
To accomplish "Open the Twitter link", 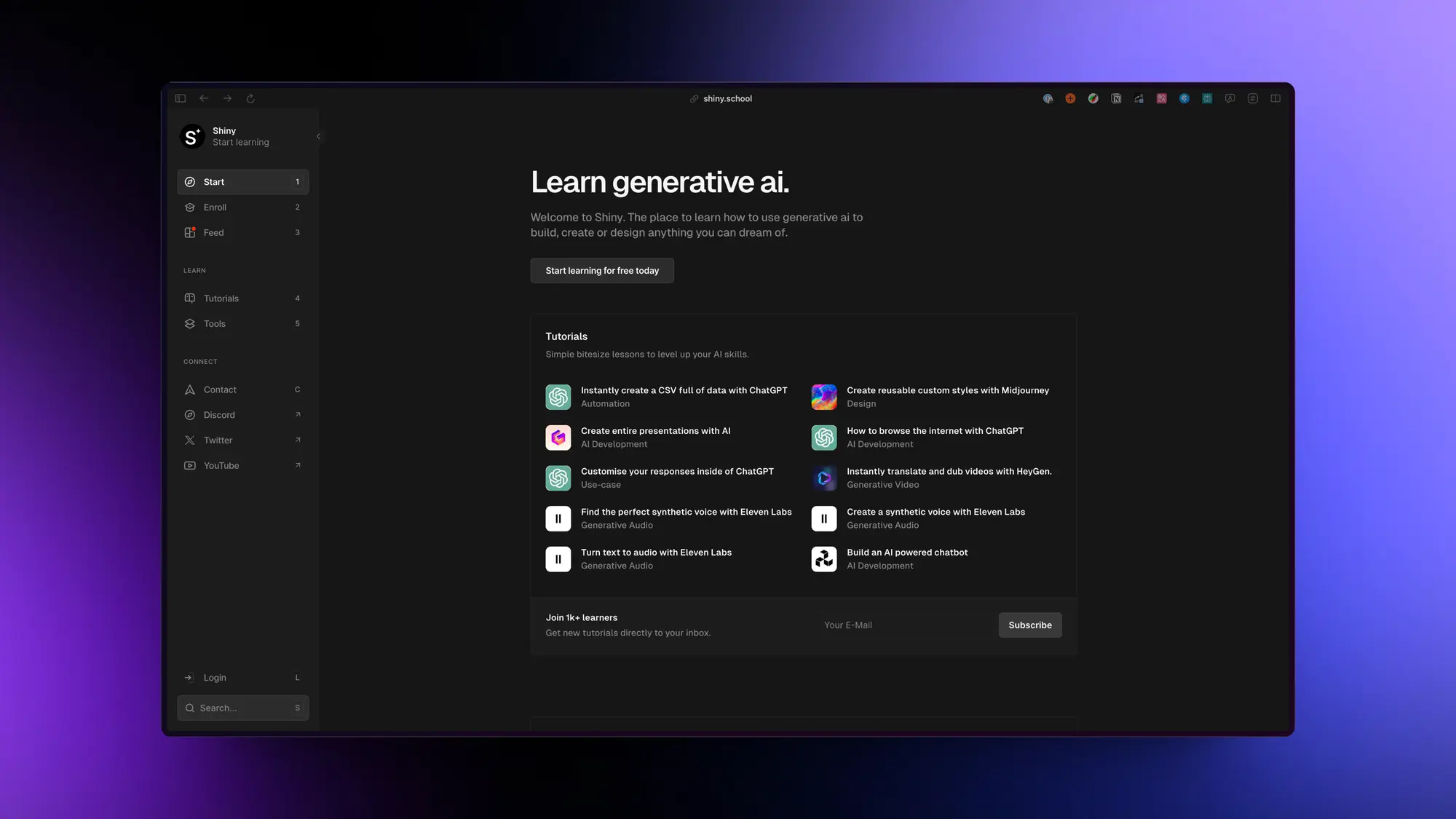I will coord(242,440).
